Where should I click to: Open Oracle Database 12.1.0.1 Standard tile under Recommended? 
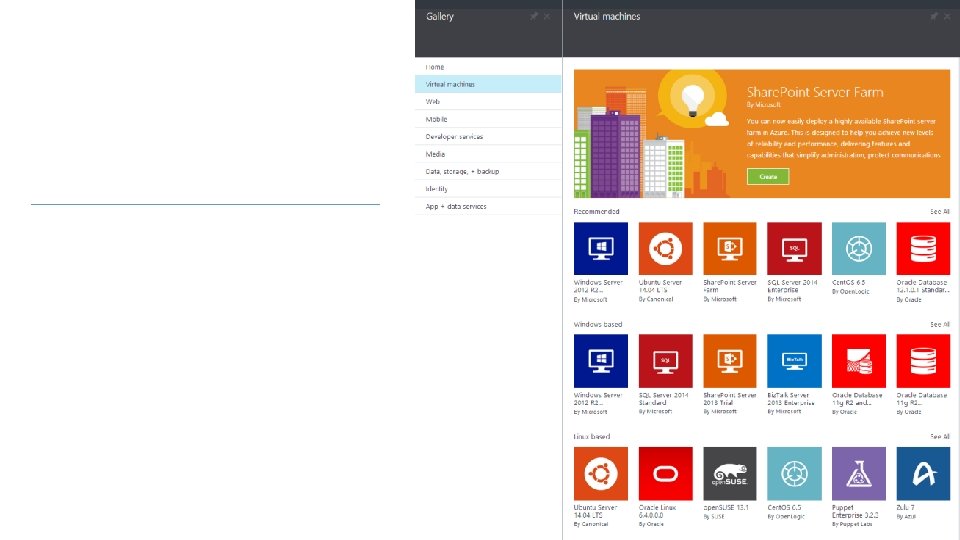(923, 249)
